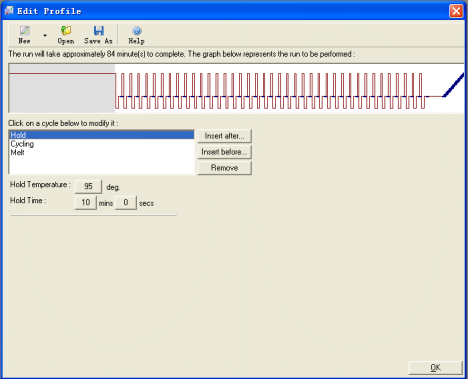The width and height of the screenshot is (469, 379).
Task: Create a New profile from the toolbar
Action: click(24, 35)
